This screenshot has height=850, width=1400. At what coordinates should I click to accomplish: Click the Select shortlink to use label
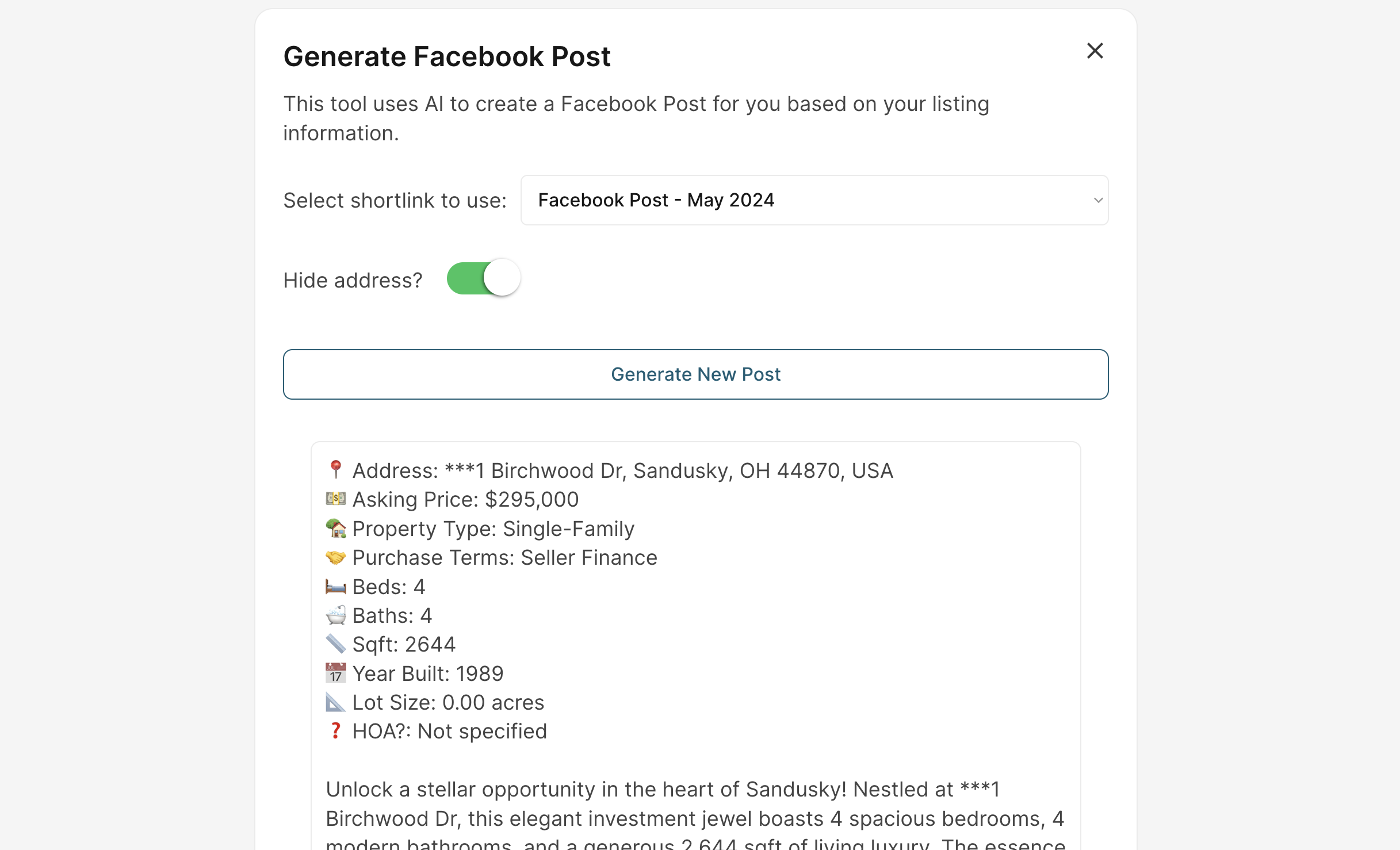coord(395,201)
